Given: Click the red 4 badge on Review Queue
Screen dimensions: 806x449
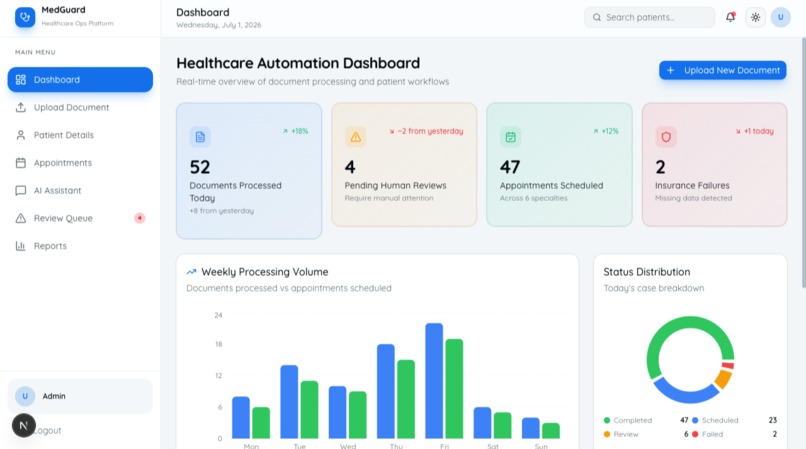Looking at the screenshot, I should click(x=140, y=218).
